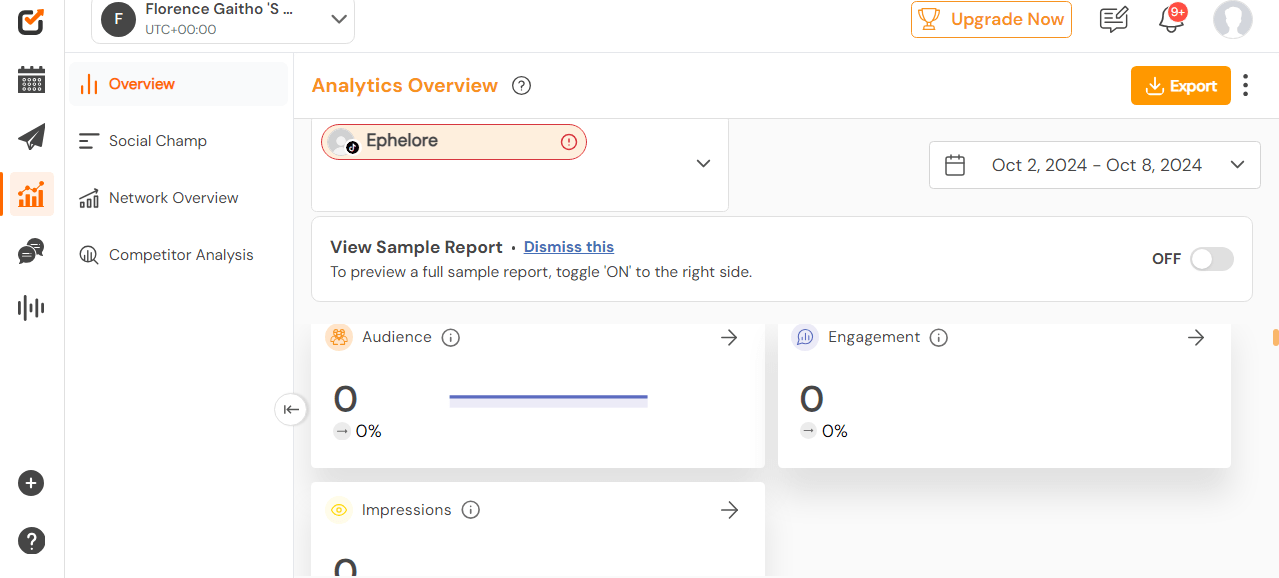Click the Impressions info icon

click(x=471, y=510)
